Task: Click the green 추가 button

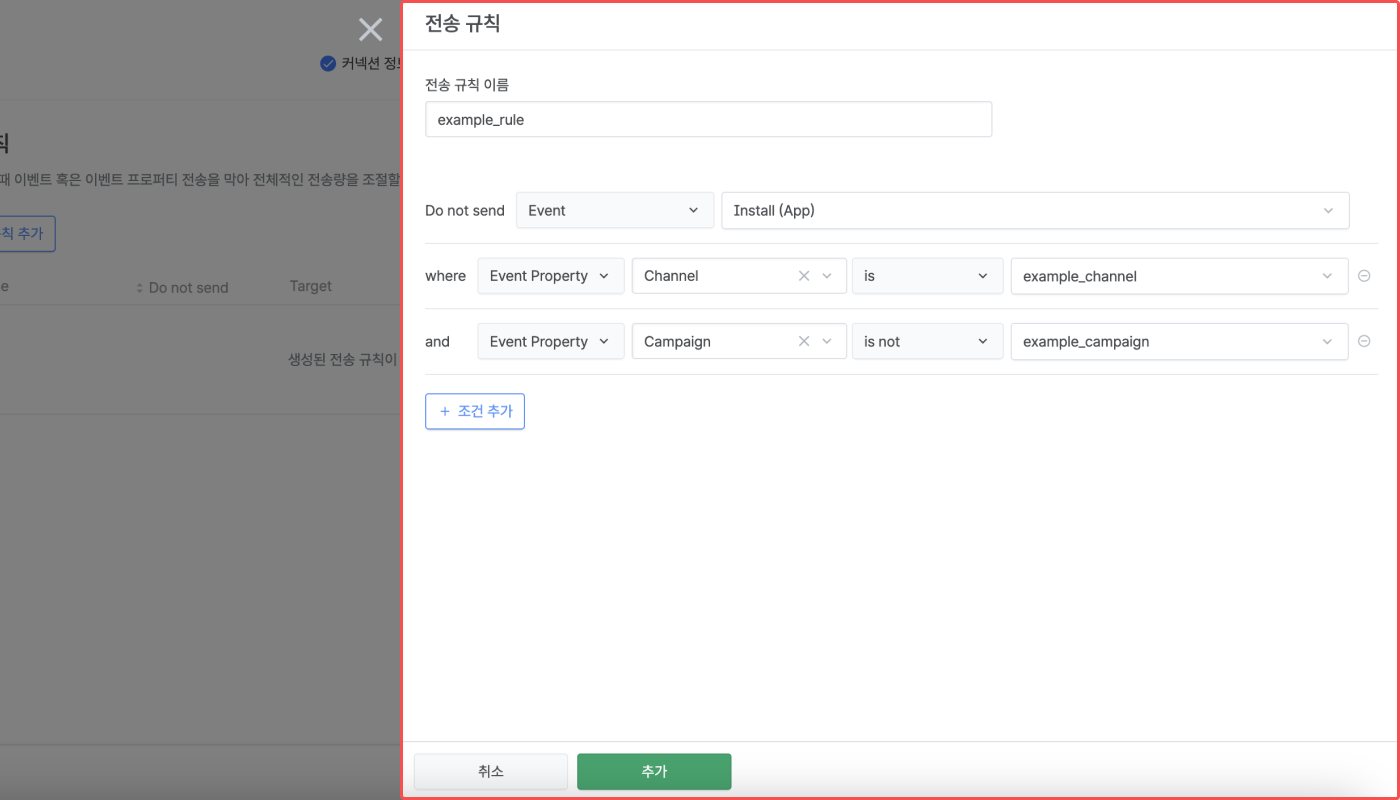Action: tap(654, 772)
